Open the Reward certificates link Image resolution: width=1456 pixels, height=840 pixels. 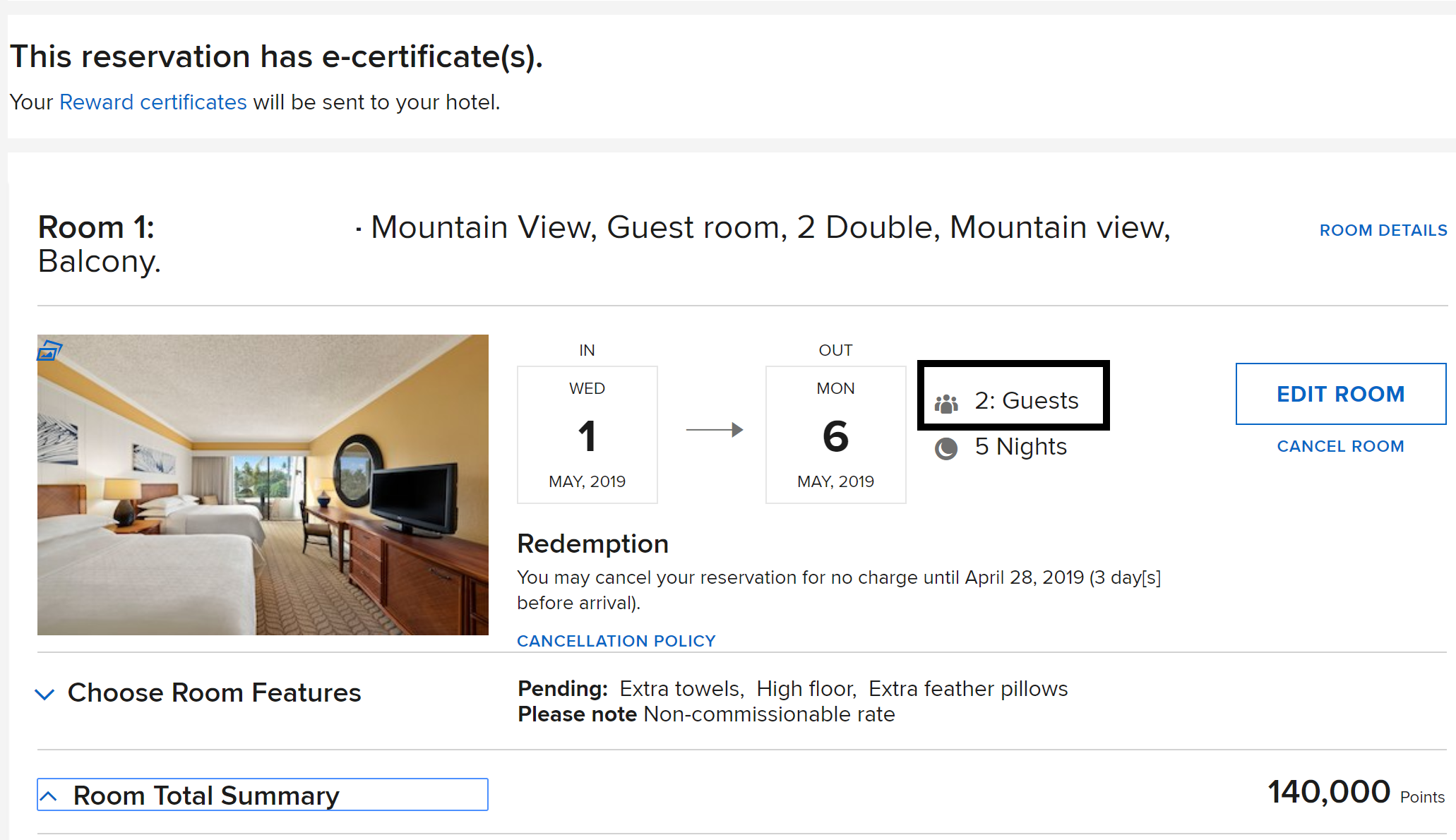153,102
